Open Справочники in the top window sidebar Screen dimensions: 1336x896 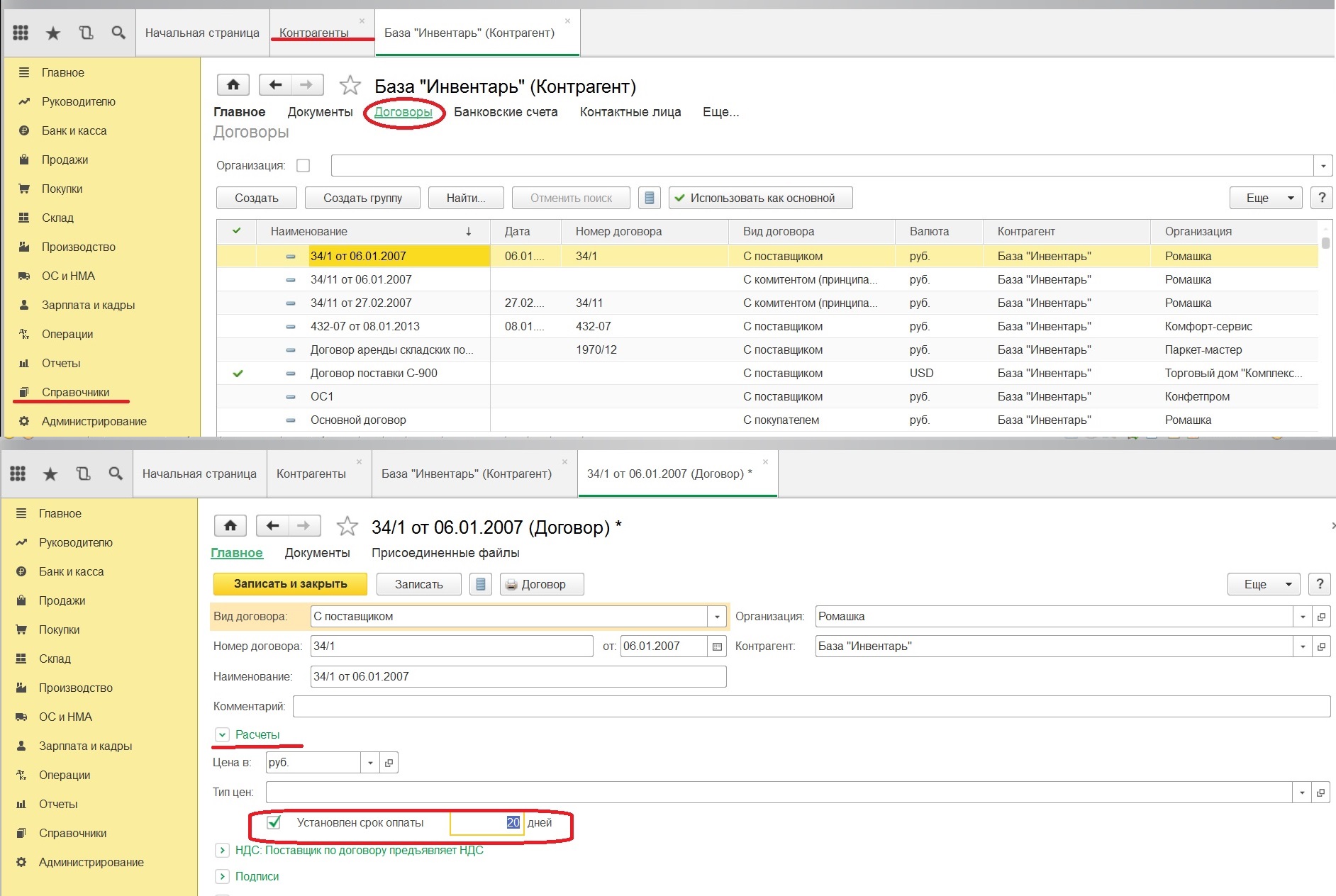coord(75,392)
